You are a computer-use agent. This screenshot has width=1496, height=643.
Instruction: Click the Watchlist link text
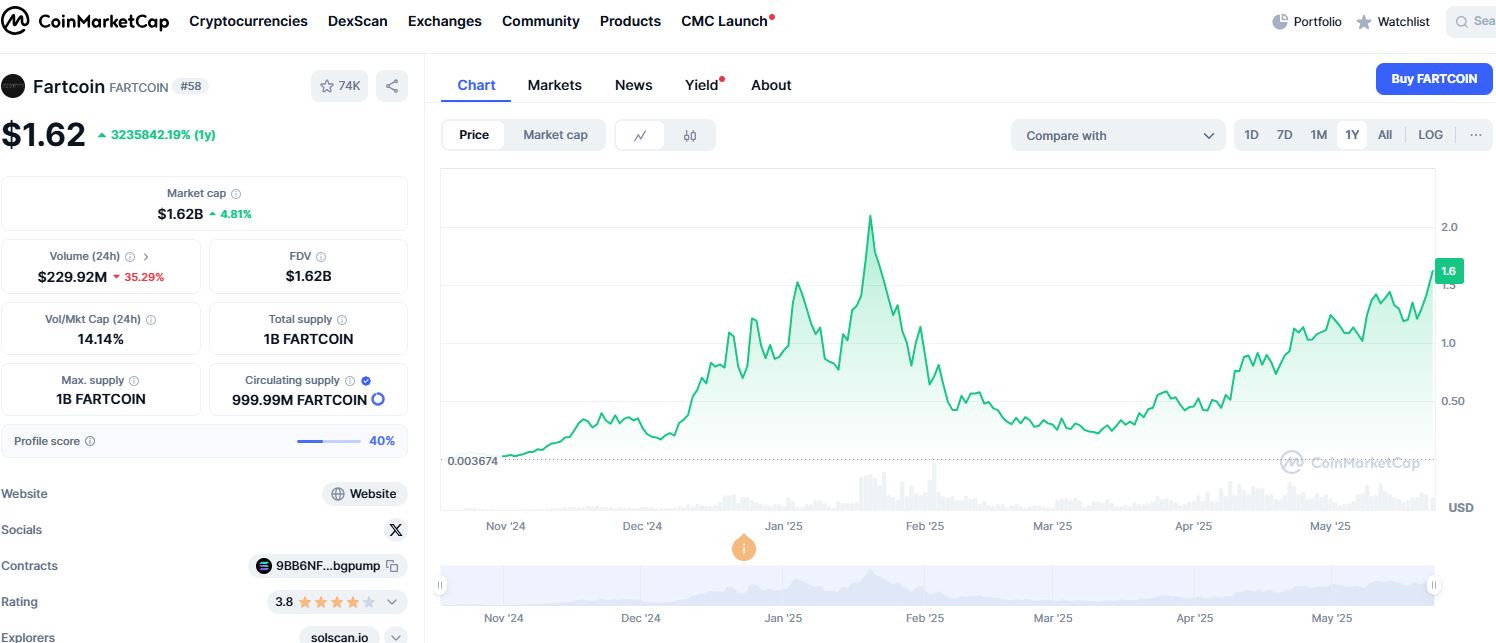[x=1404, y=21]
